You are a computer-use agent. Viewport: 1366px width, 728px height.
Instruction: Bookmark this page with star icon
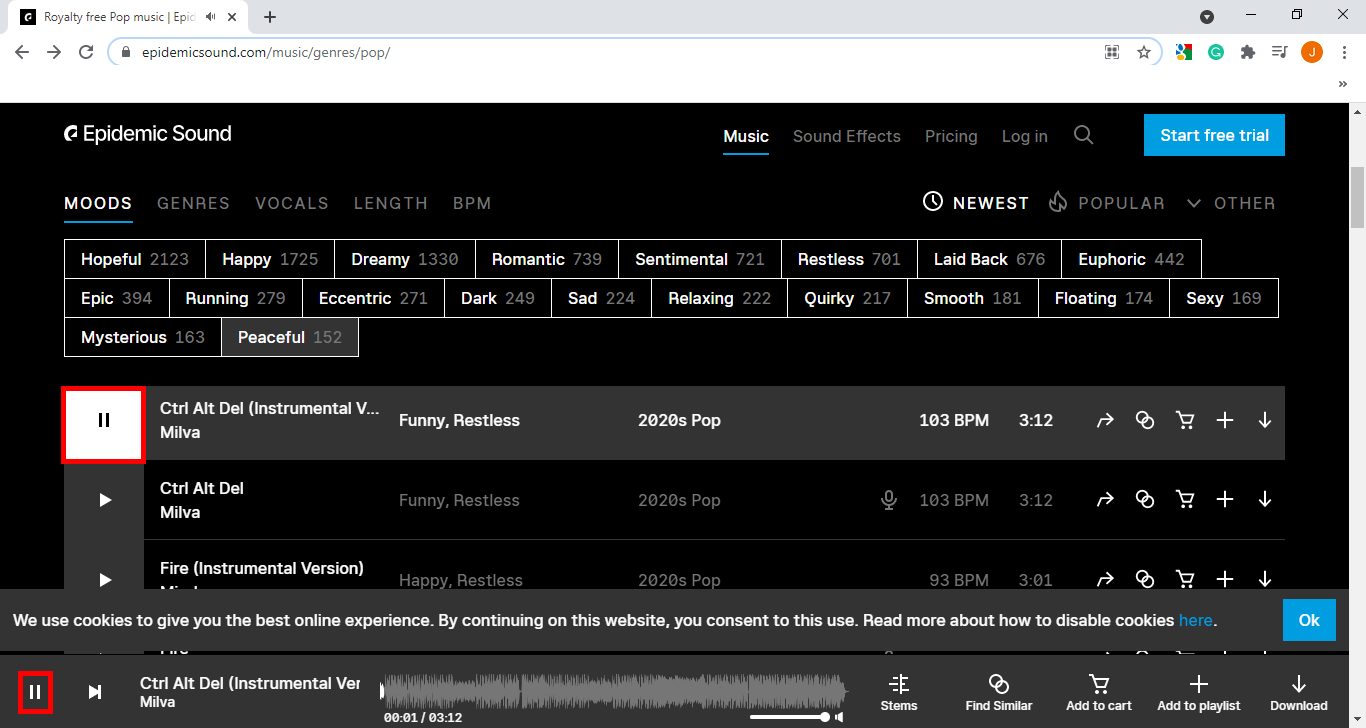tap(1144, 52)
